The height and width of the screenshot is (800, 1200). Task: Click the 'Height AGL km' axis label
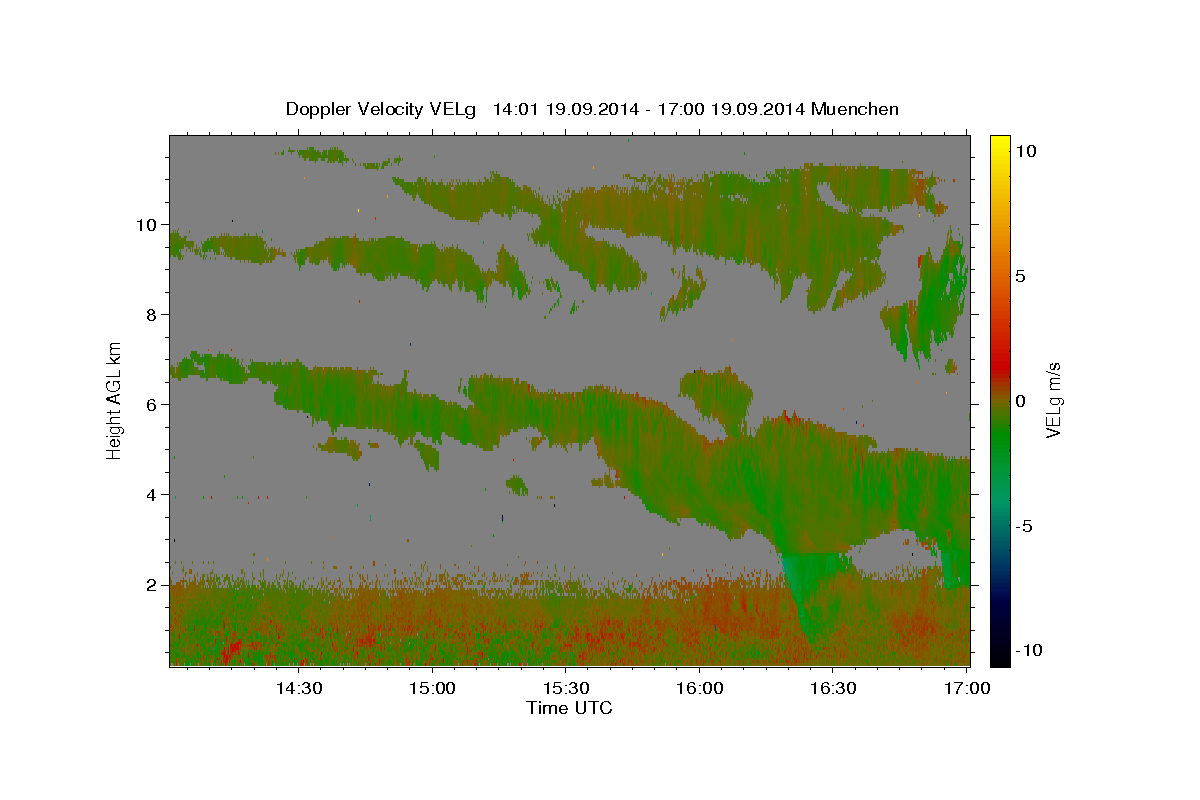coord(115,399)
